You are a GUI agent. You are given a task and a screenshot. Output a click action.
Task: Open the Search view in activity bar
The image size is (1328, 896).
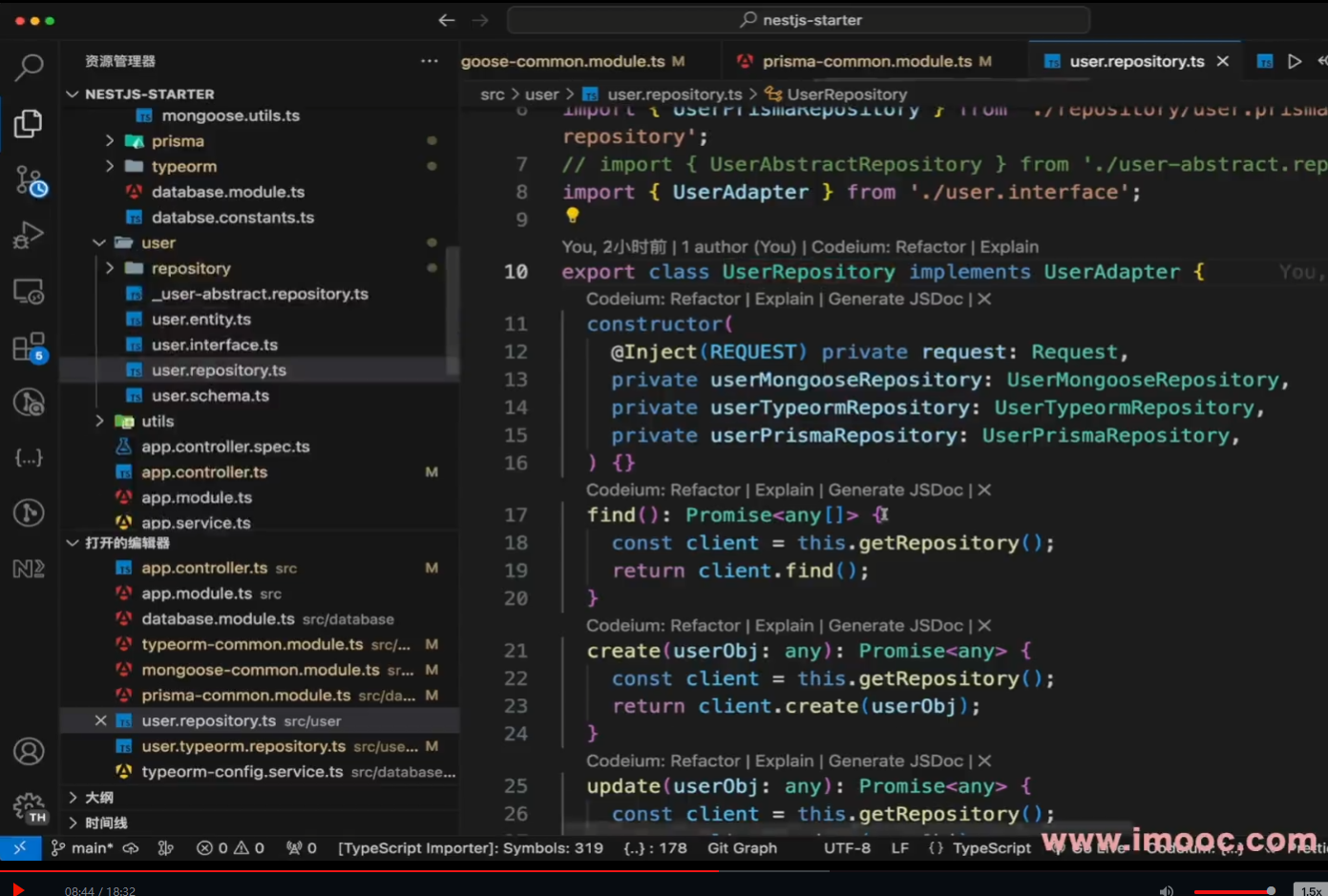tap(29, 67)
